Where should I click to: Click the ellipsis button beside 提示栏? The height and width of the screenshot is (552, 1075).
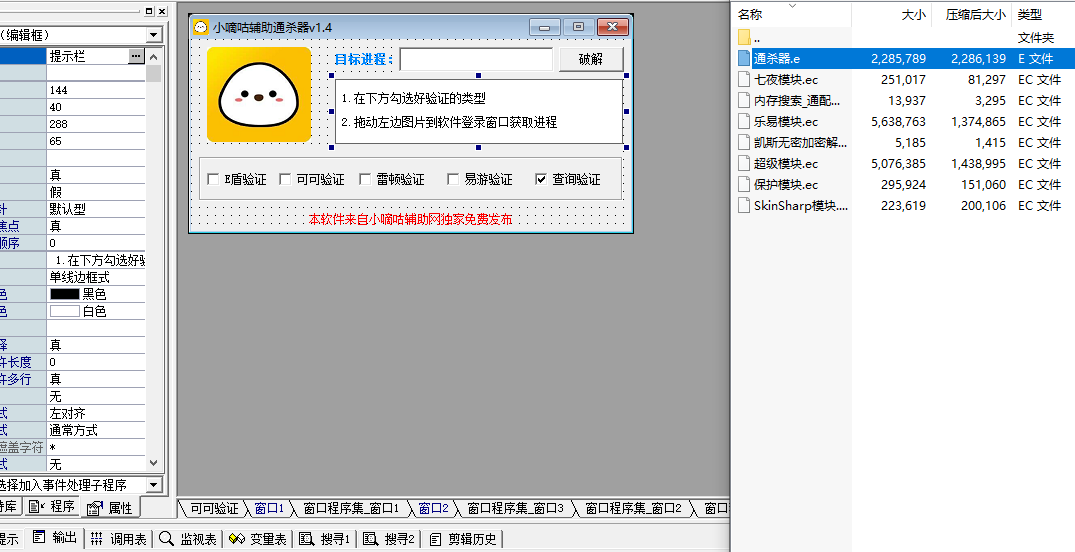click(136, 57)
